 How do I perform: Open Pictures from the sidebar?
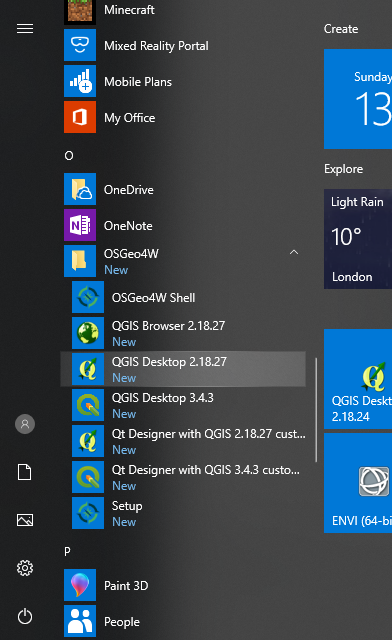tap(25, 520)
